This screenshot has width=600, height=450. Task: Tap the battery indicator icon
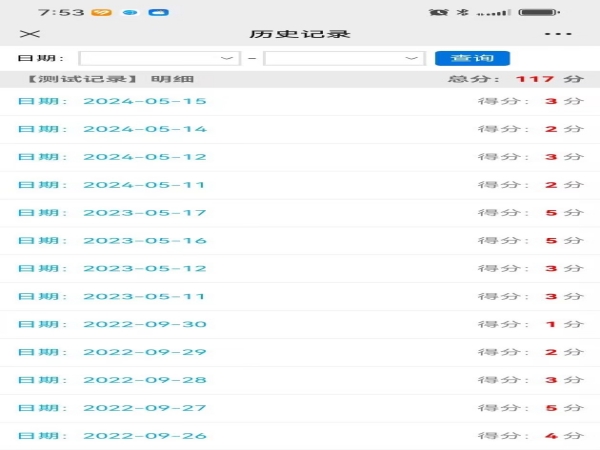[539, 12]
